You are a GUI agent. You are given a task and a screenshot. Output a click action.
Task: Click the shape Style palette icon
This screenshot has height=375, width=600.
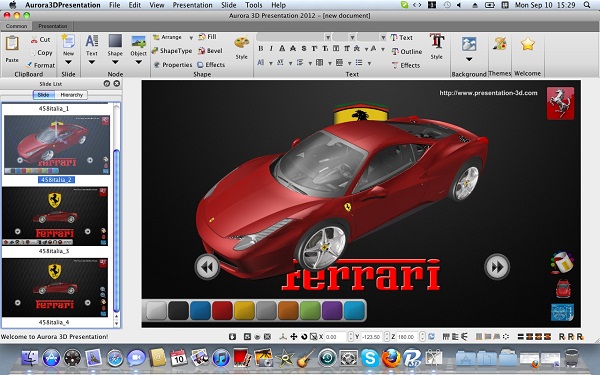click(x=241, y=43)
